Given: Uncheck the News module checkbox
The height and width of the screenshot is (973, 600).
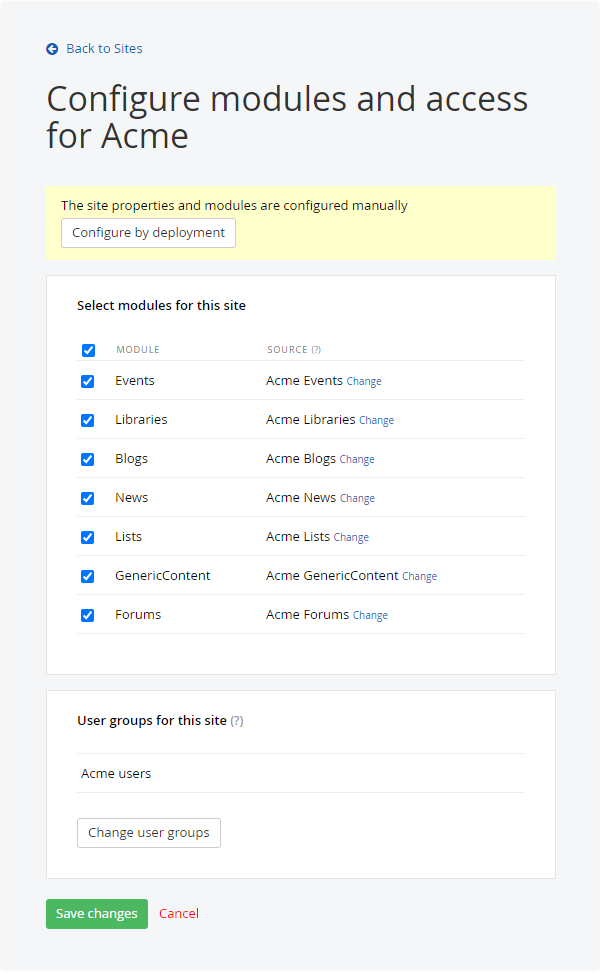Looking at the screenshot, I should point(88,498).
